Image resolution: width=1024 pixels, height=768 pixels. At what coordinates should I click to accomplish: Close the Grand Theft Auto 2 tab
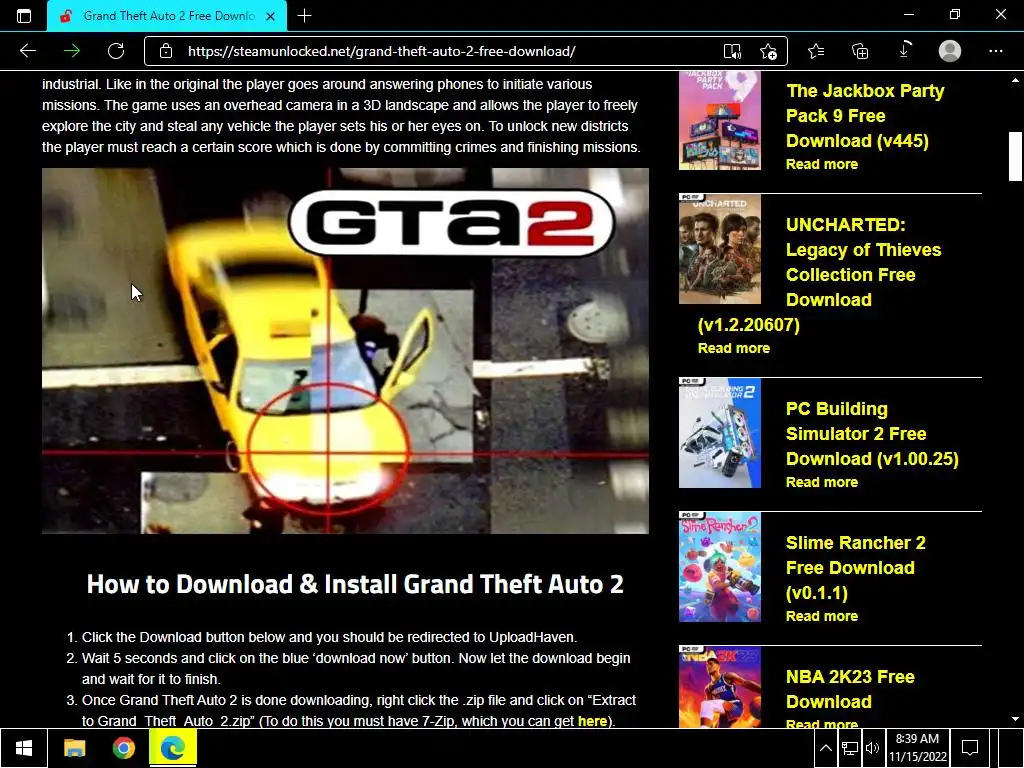(x=270, y=16)
